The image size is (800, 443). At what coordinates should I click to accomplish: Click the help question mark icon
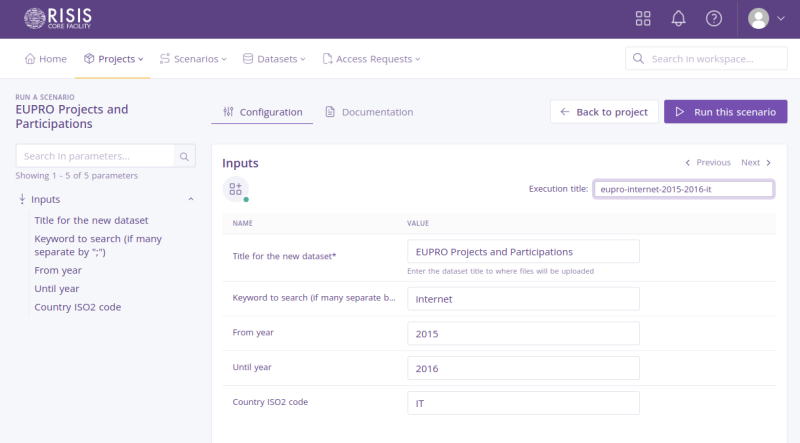(x=713, y=19)
